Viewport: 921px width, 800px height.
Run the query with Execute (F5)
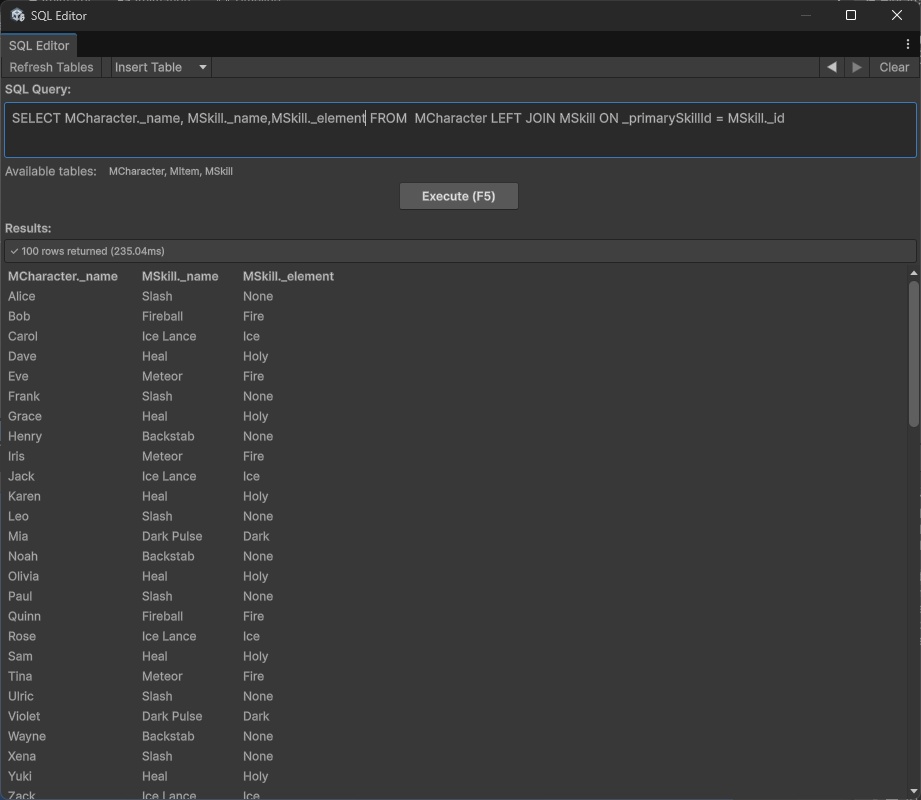[x=459, y=196]
